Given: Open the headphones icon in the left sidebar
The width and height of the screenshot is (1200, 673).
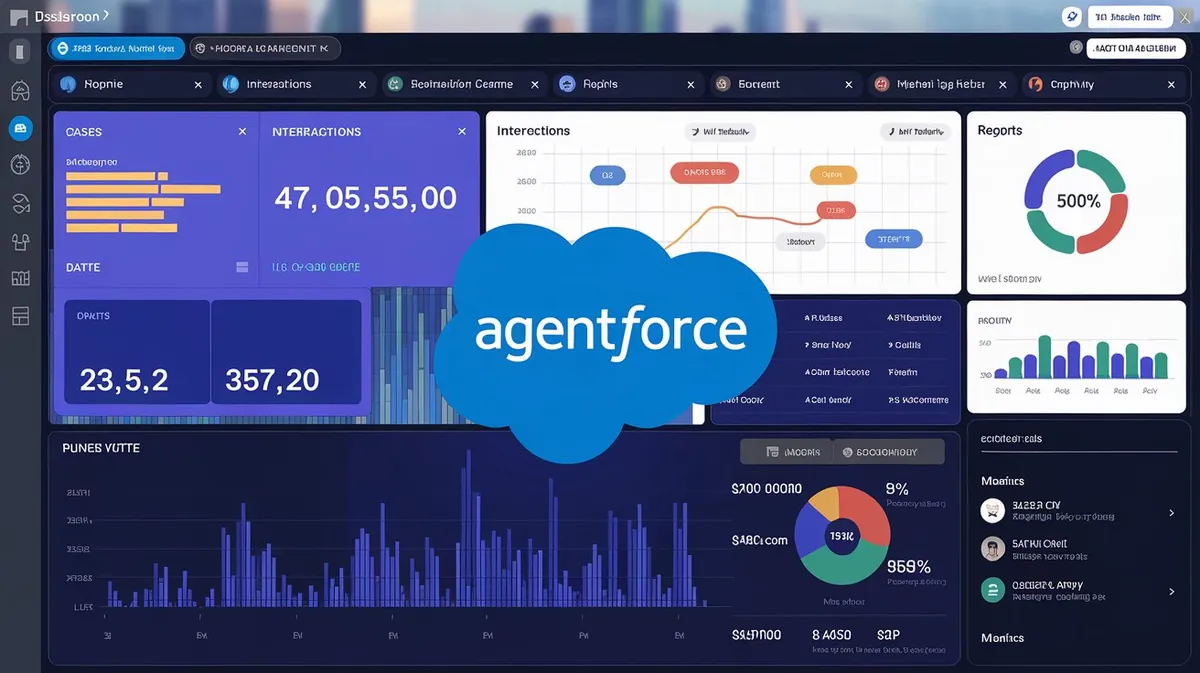Looking at the screenshot, I should click(20, 203).
